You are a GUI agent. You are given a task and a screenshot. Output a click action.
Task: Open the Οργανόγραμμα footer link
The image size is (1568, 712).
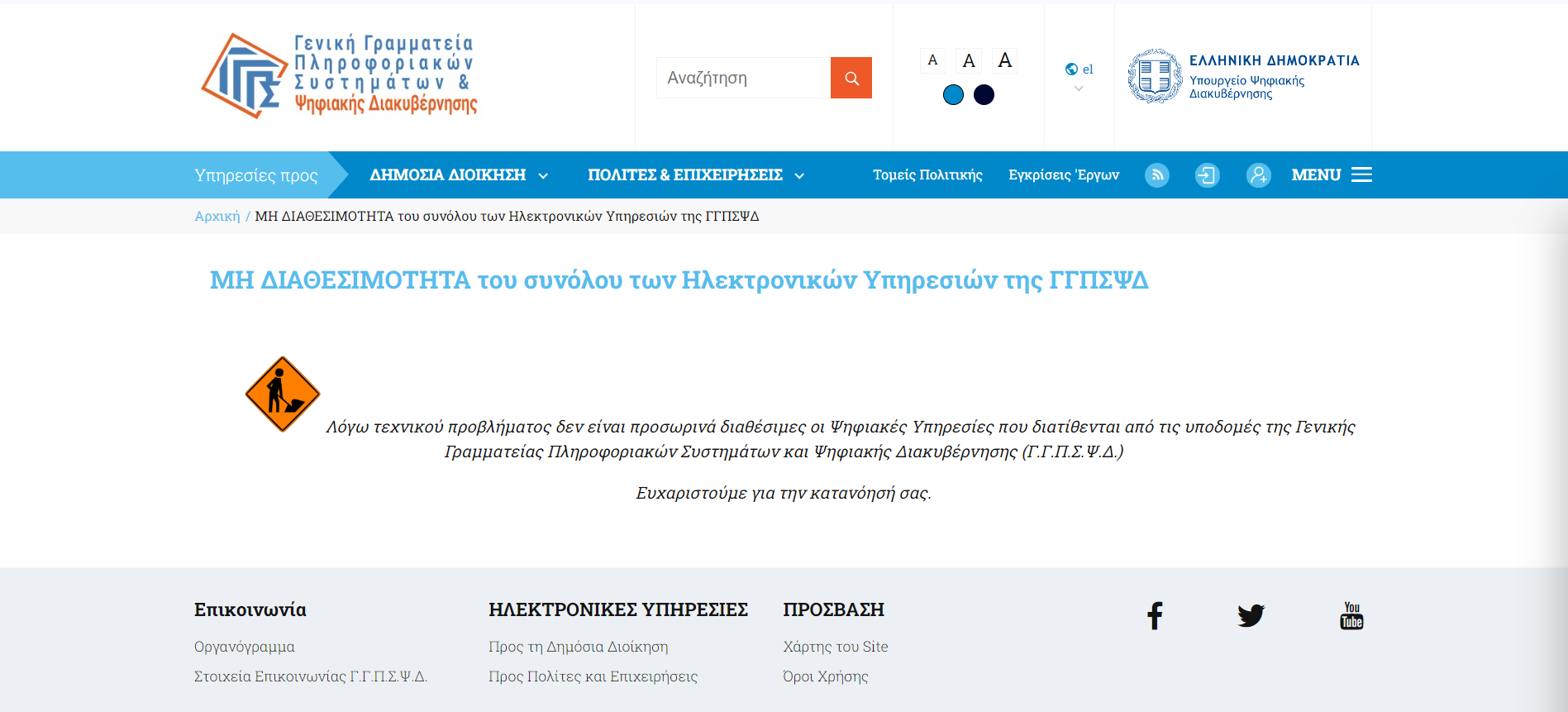pyautogui.click(x=244, y=647)
